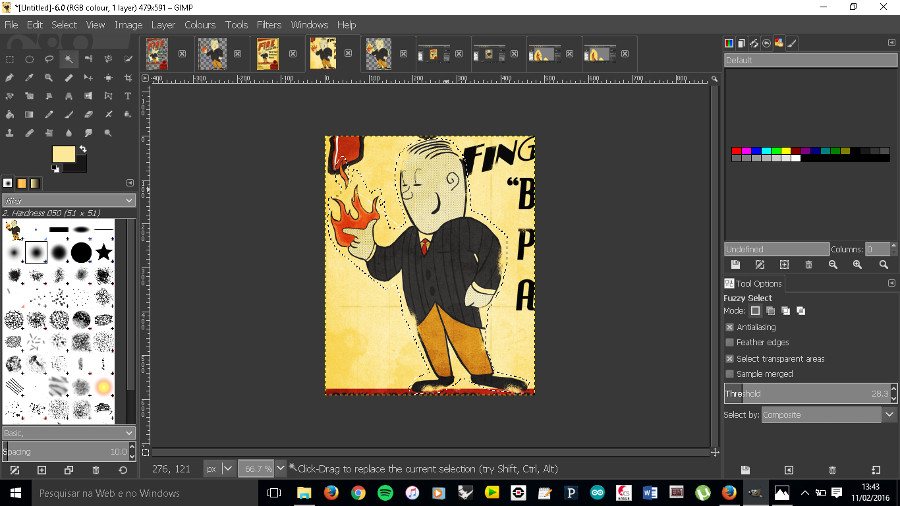900x506 pixels.
Task: Click the palette editor save icon
Action: click(x=735, y=264)
